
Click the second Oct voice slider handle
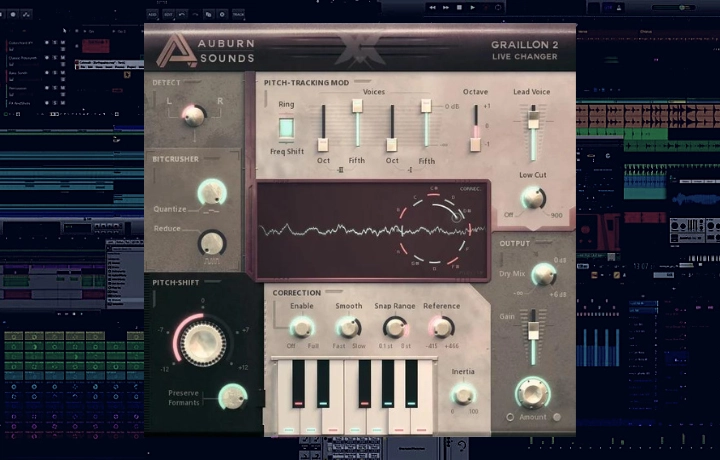click(392, 145)
